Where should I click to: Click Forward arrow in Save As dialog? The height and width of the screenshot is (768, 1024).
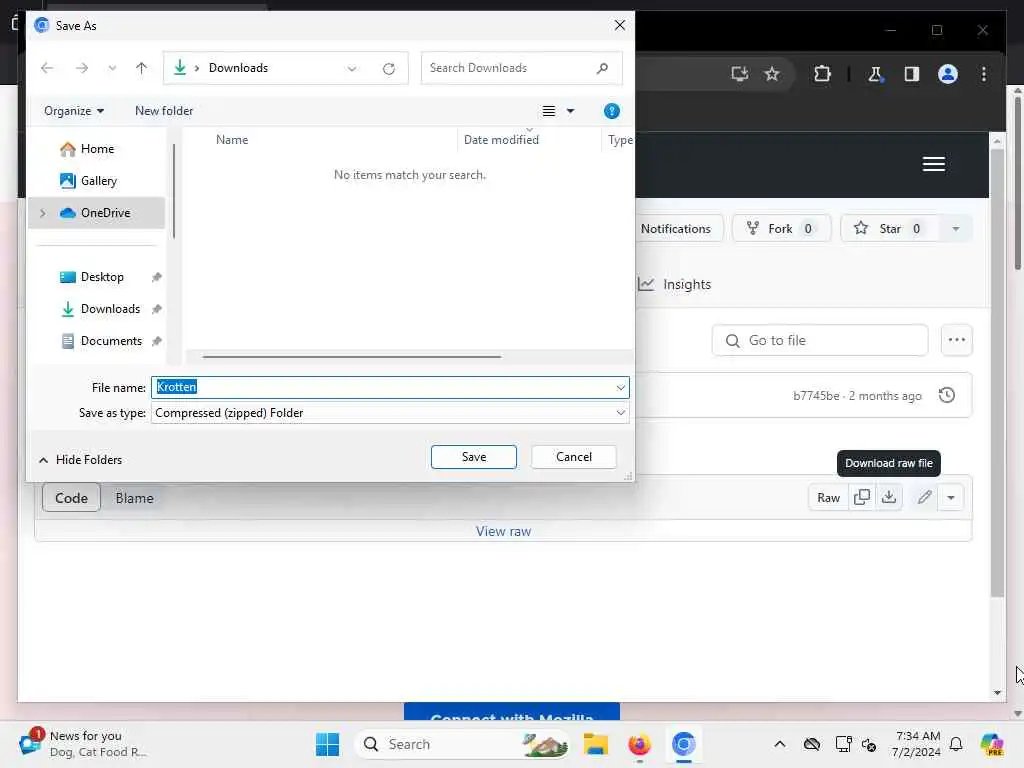pos(82,68)
